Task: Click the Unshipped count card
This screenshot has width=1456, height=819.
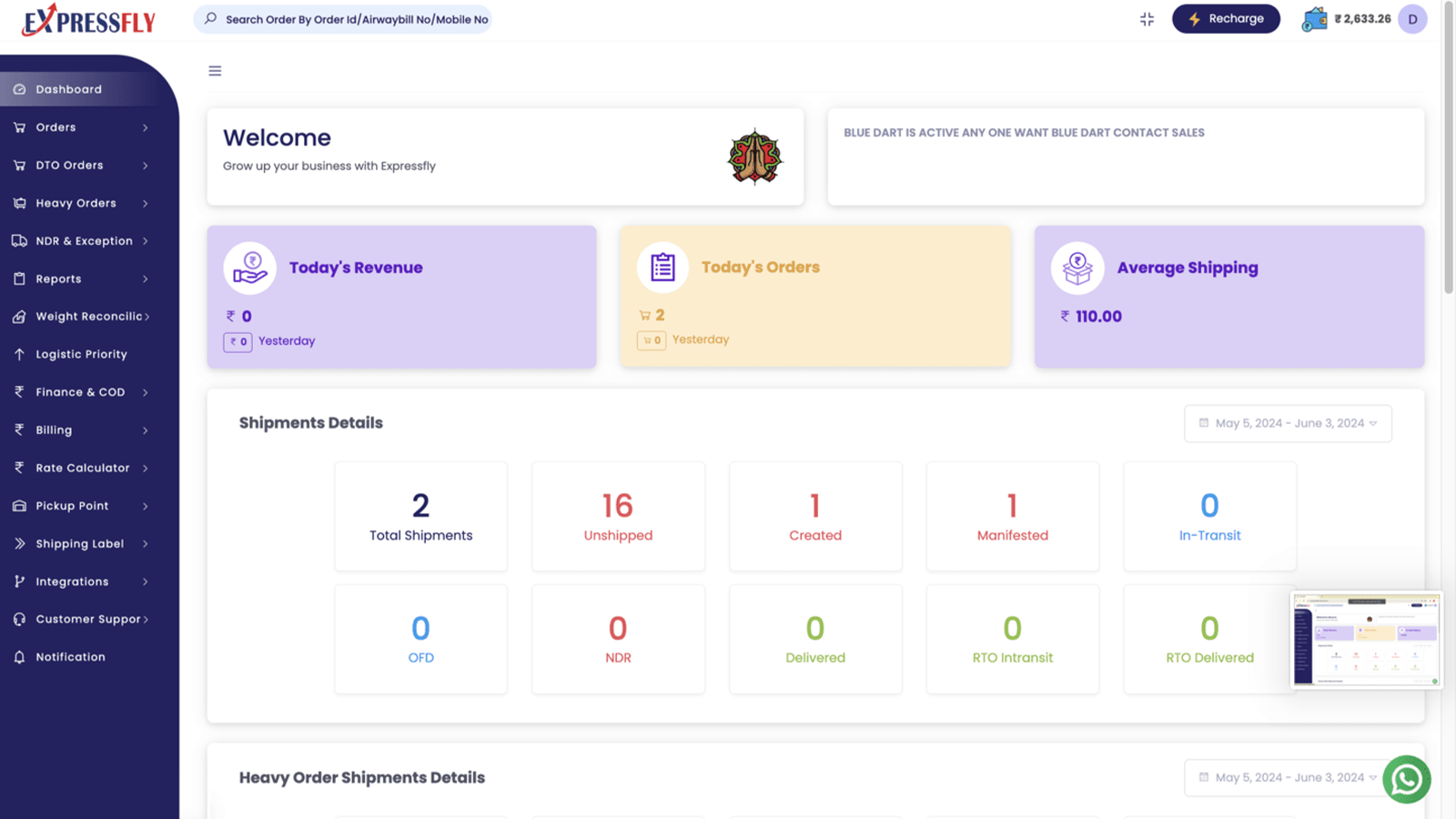Action: (618, 516)
